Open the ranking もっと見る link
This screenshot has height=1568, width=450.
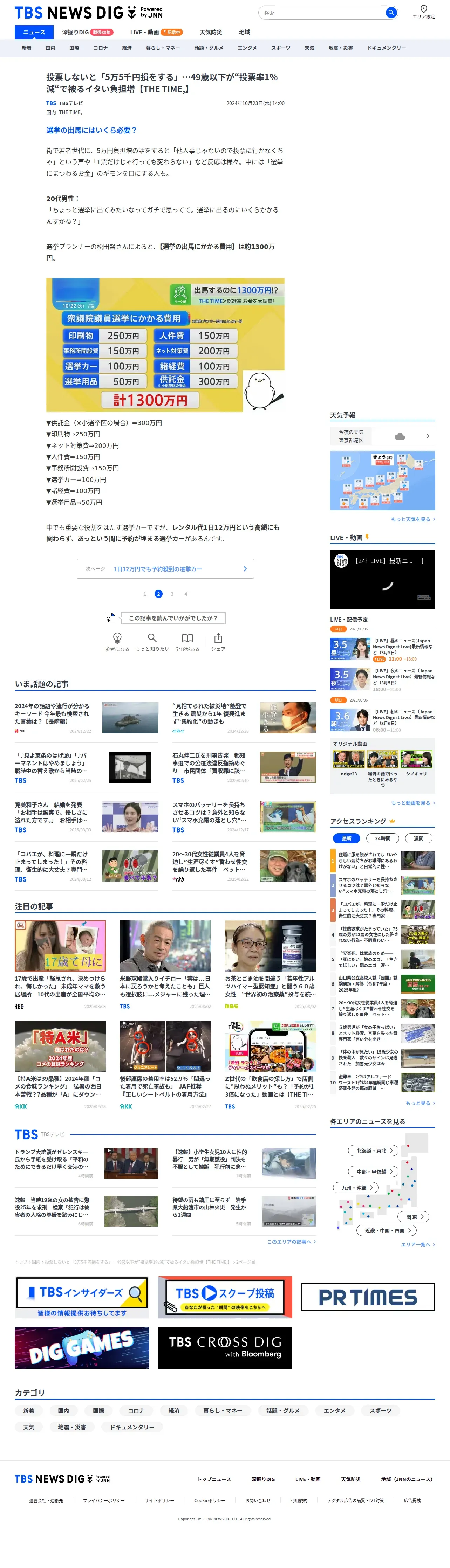[x=420, y=1102]
